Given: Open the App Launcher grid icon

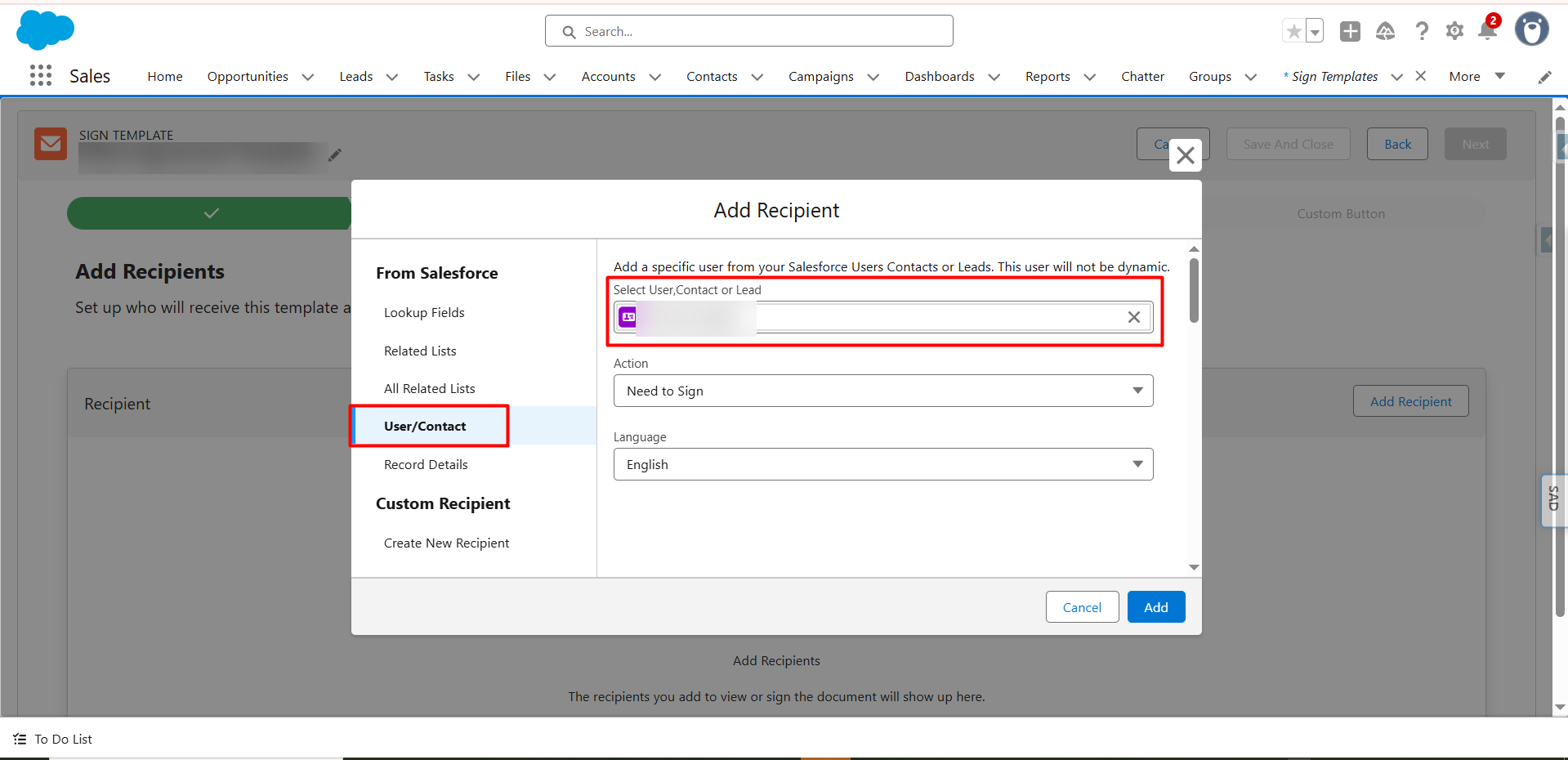Looking at the screenshot, I should 41,76.
